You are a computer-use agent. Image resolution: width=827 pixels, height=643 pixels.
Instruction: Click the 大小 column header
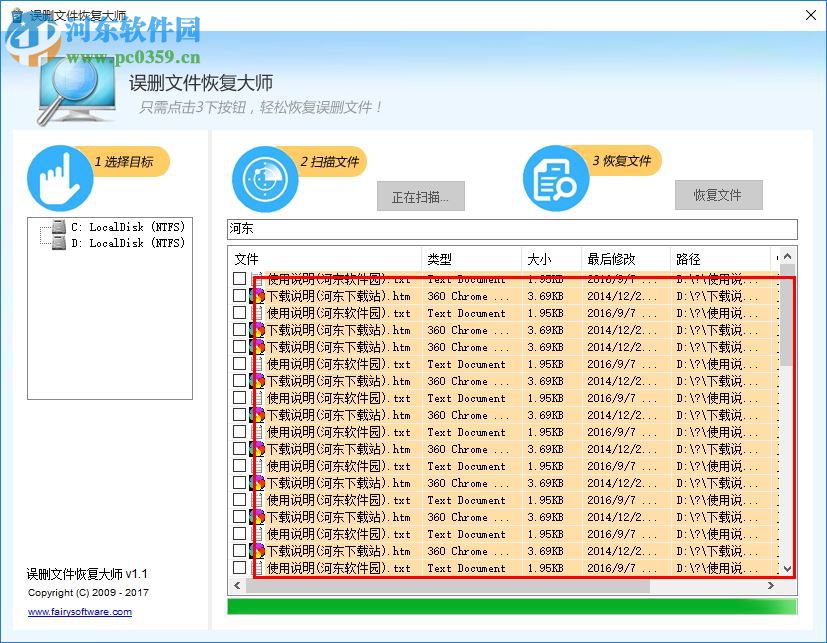[540, 258]
